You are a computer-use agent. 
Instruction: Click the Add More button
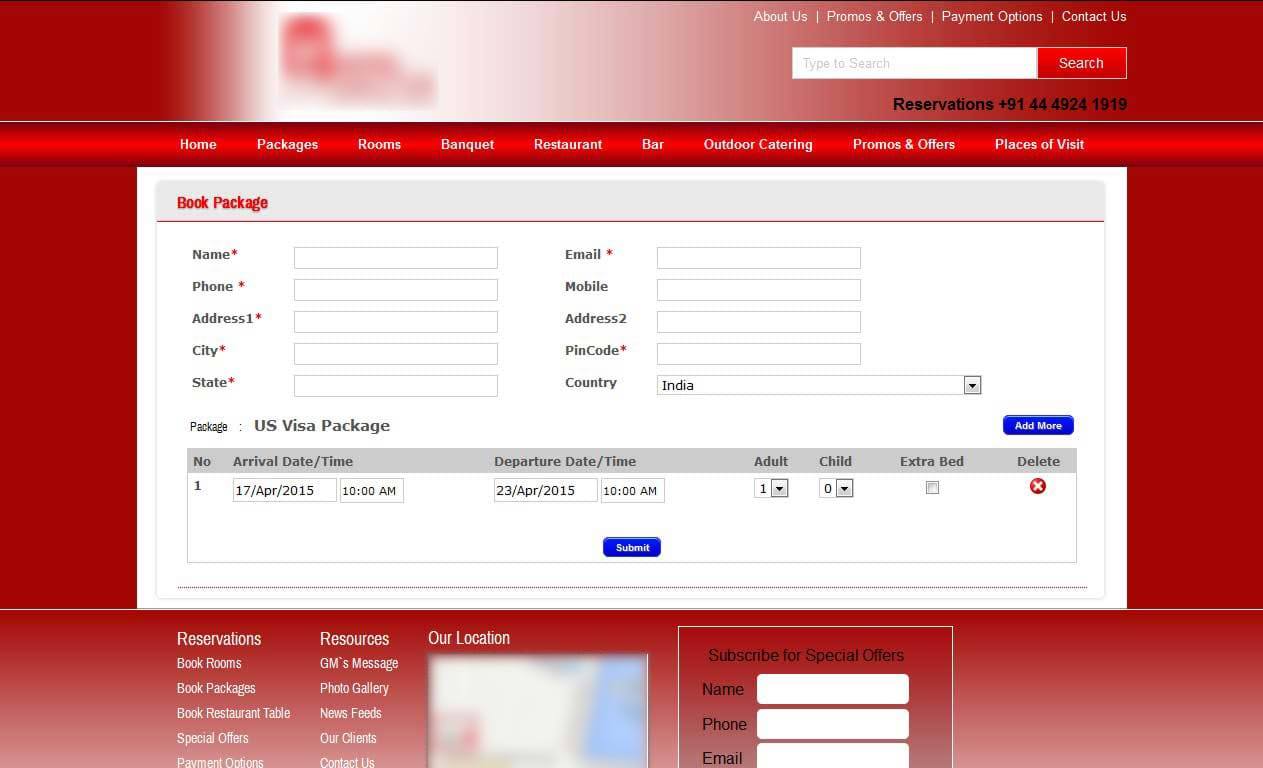point(1038,425)
